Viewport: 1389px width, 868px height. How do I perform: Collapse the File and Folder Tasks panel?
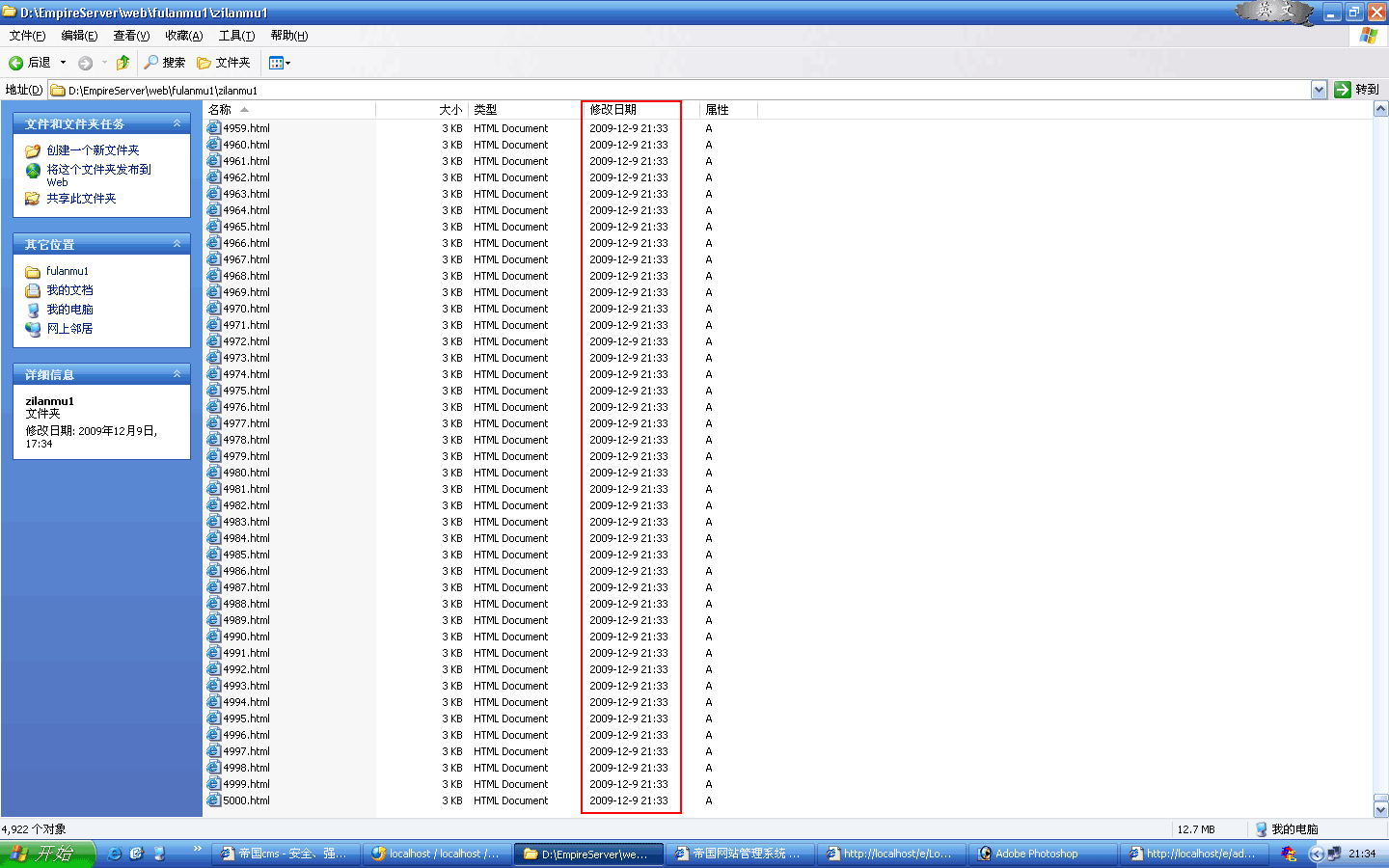[177, 123]
